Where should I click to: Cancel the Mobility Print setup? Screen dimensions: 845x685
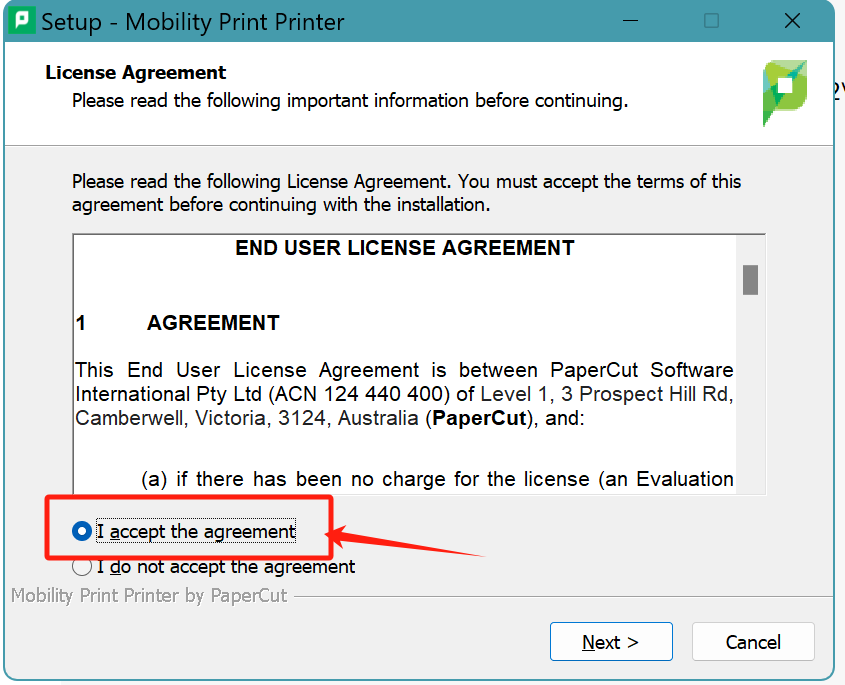753,641
